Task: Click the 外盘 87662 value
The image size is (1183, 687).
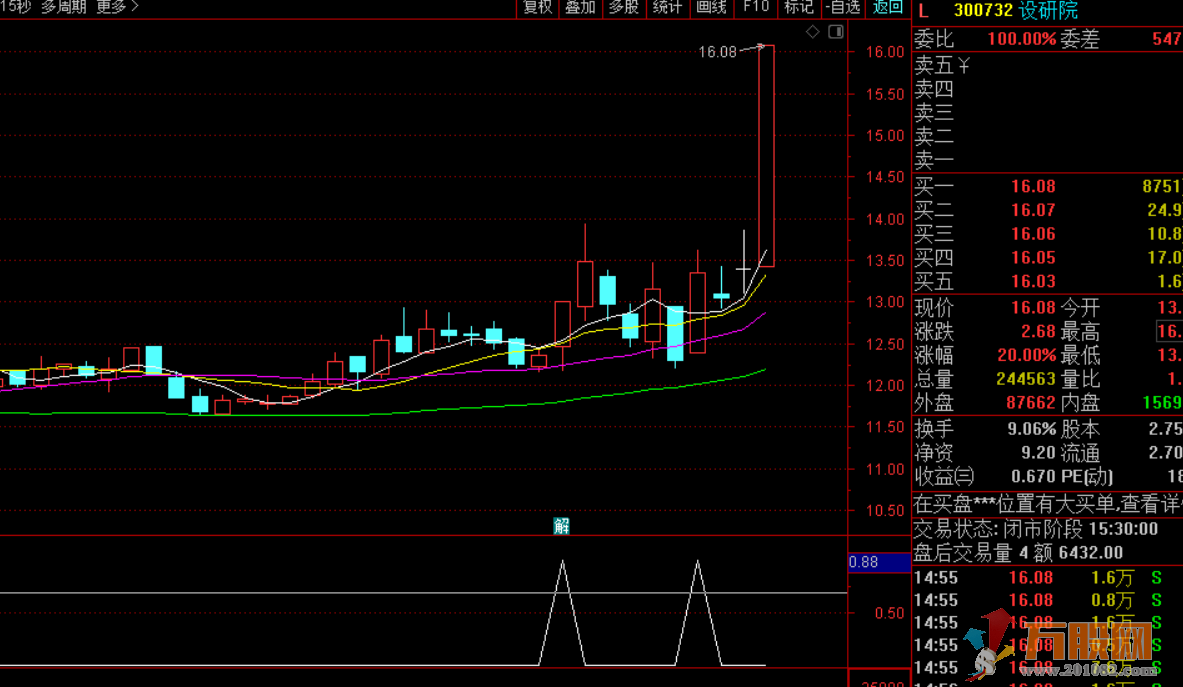Action: [x=1031, y=403]
